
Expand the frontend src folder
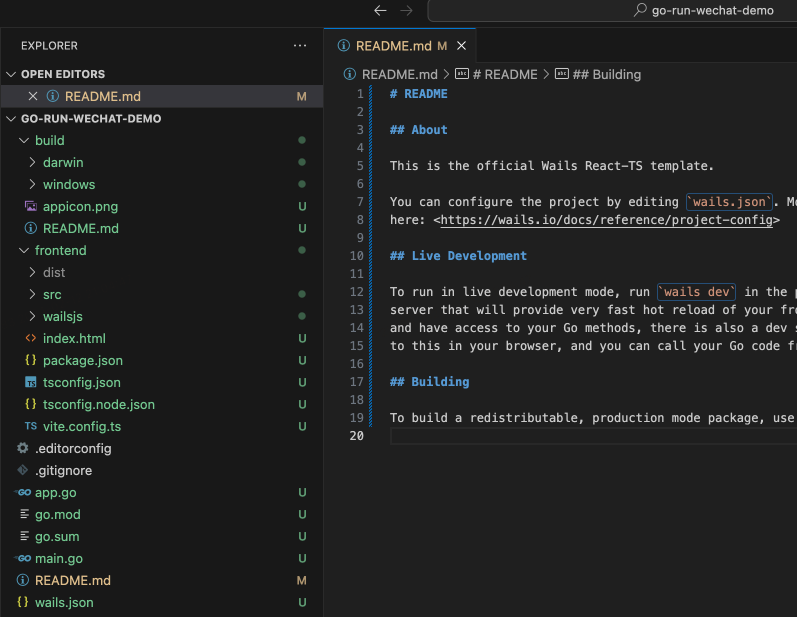(x=33, y=294)
